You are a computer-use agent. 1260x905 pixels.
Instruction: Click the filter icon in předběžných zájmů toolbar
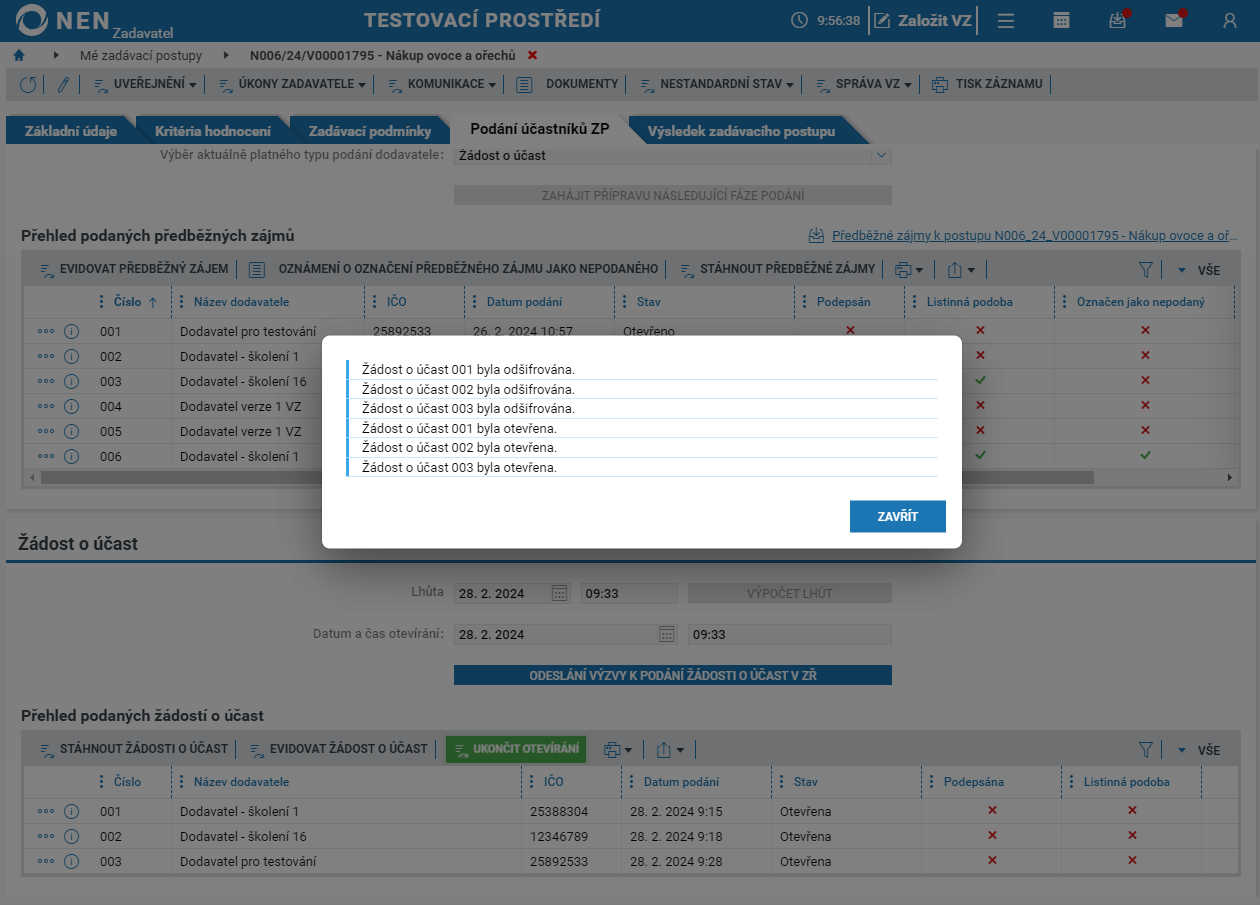click(x=1146, y=269)
